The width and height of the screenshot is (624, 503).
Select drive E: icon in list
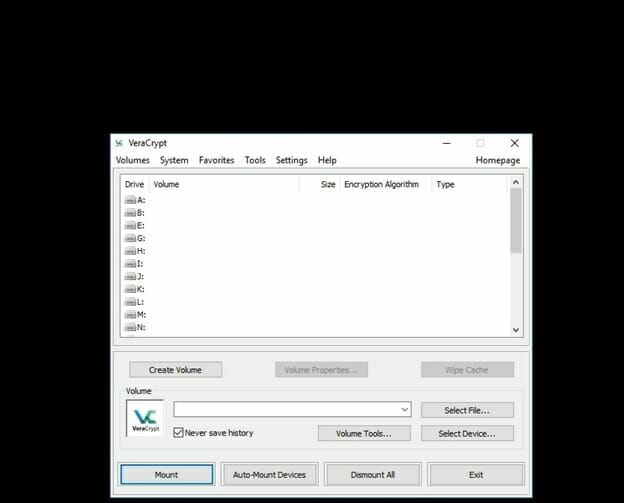[130, 225]
